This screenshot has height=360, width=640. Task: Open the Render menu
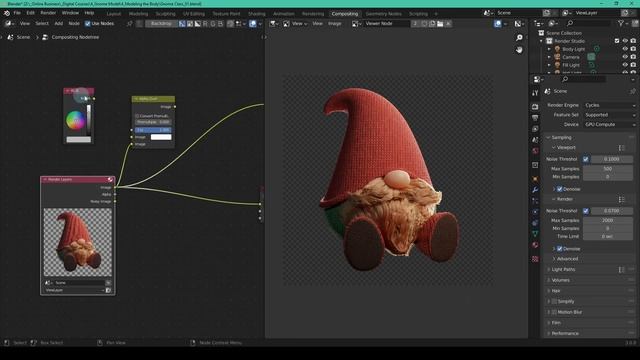(48, 13)
